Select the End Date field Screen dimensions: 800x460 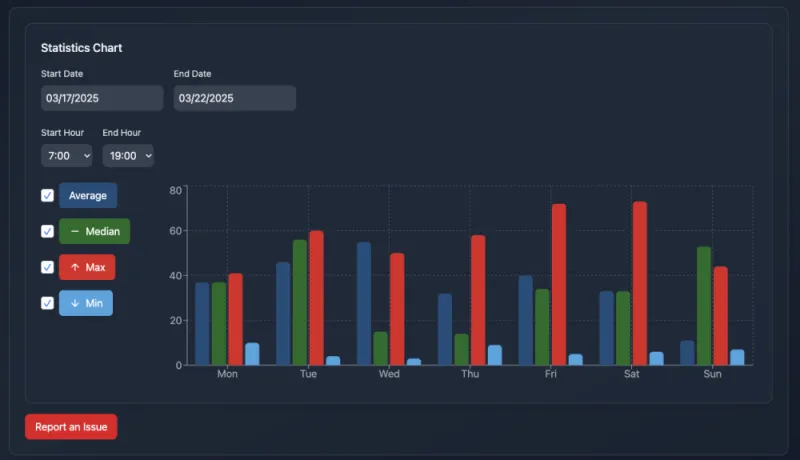click(234, 98)
